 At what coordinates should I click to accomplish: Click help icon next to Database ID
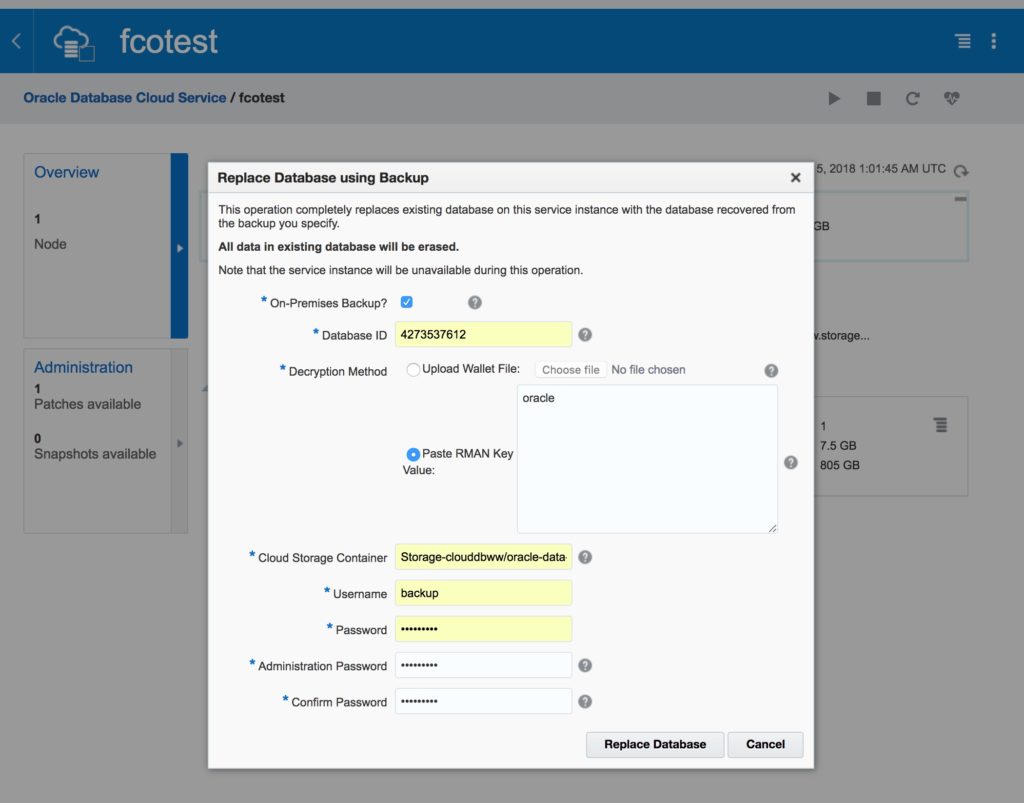[x=585, y=335]
